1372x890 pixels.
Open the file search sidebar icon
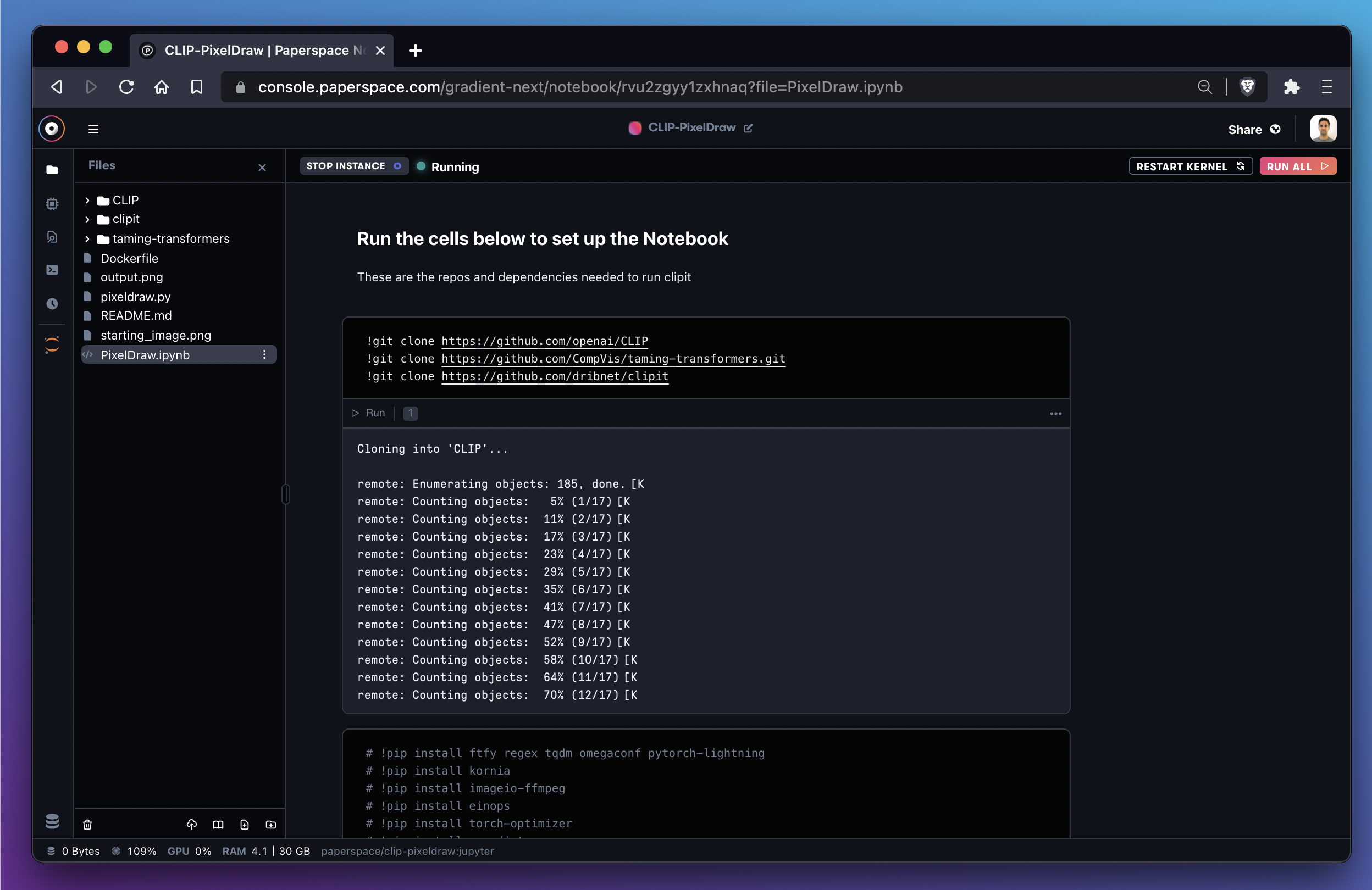pos(52,237)
